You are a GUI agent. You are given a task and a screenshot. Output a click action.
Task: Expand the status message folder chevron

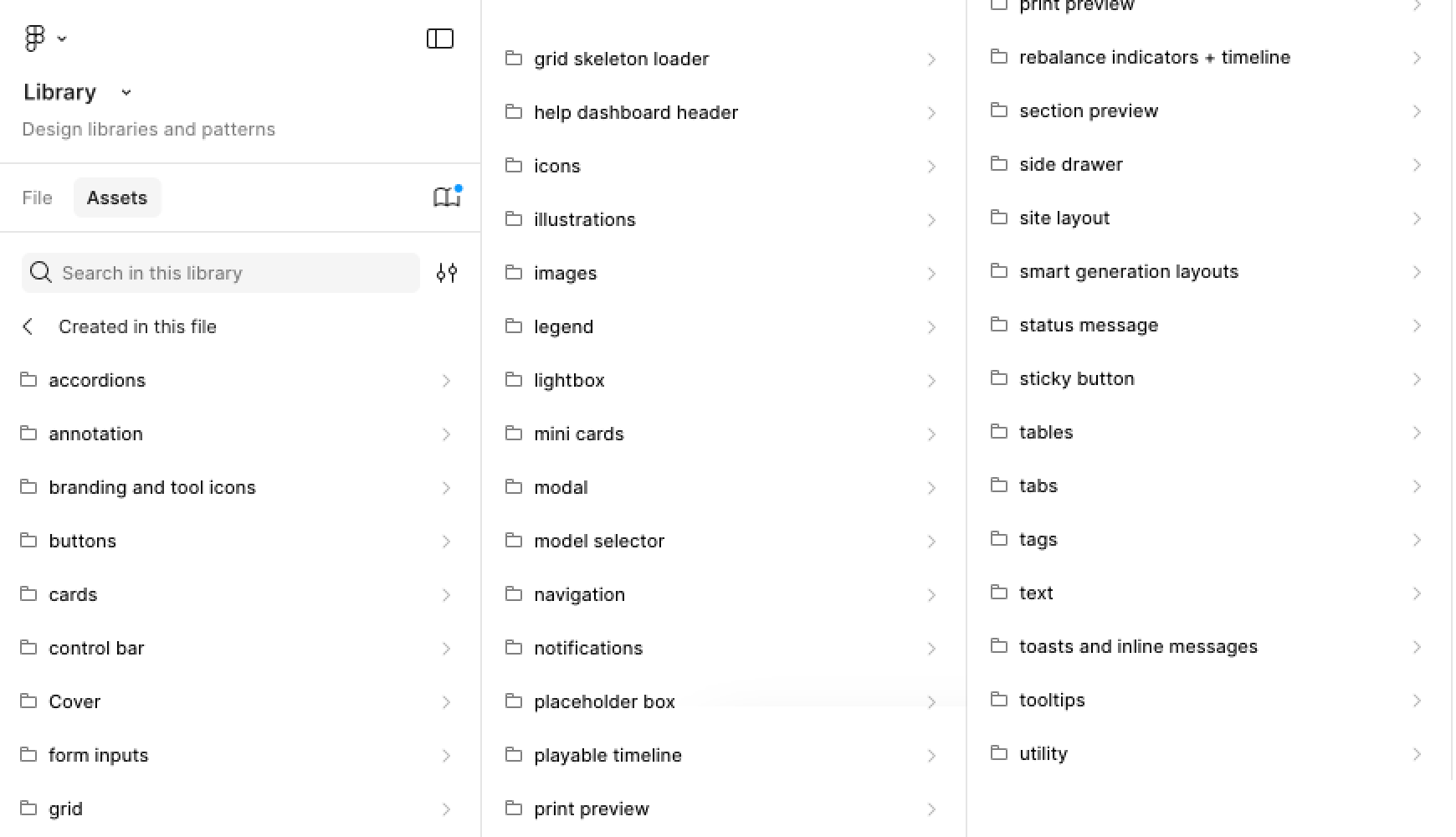tap(1417, 326)
